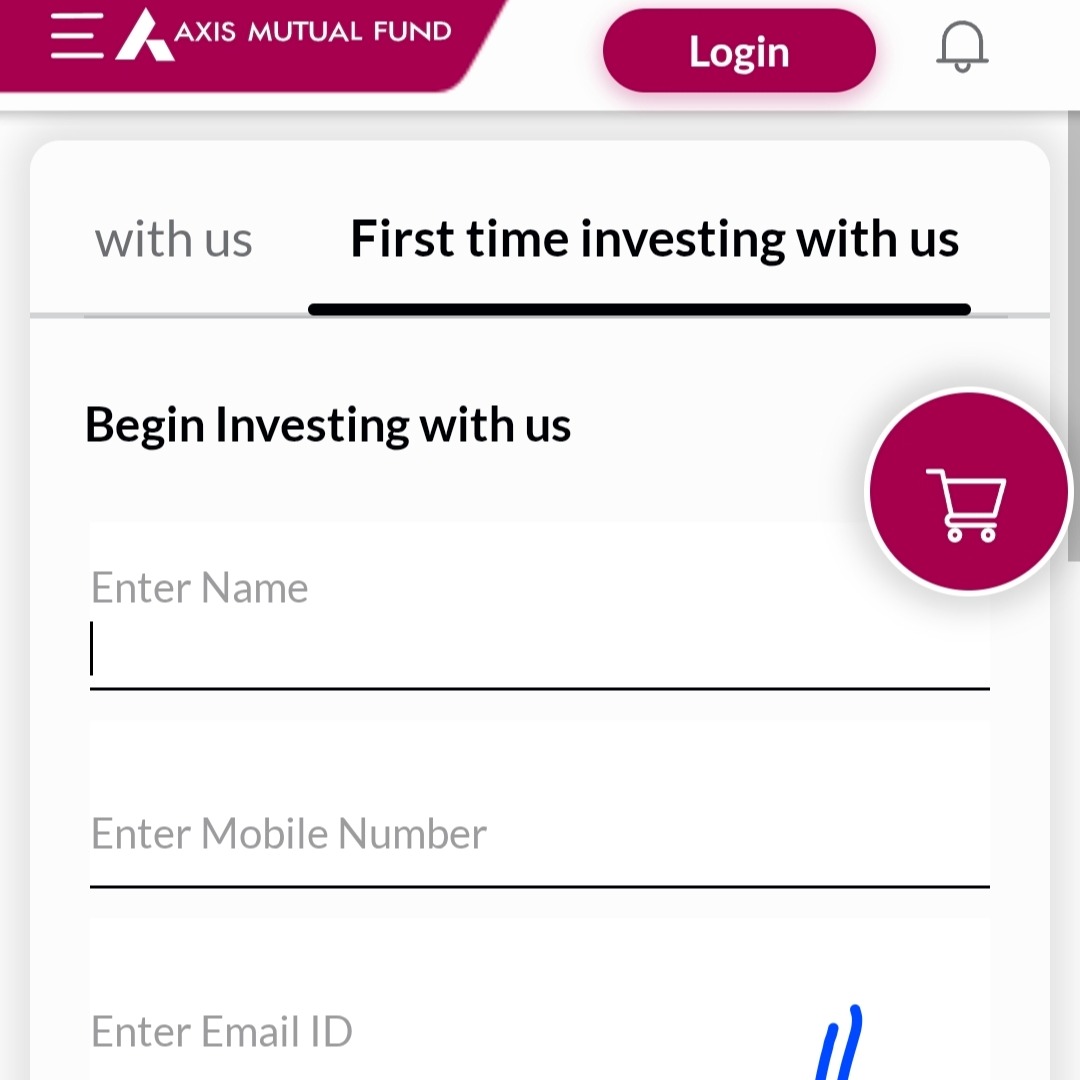Viewport: 1080px width, 1080px height.
Task: Click blank space beside Begin Investing heading
Action: coord(720,425)
